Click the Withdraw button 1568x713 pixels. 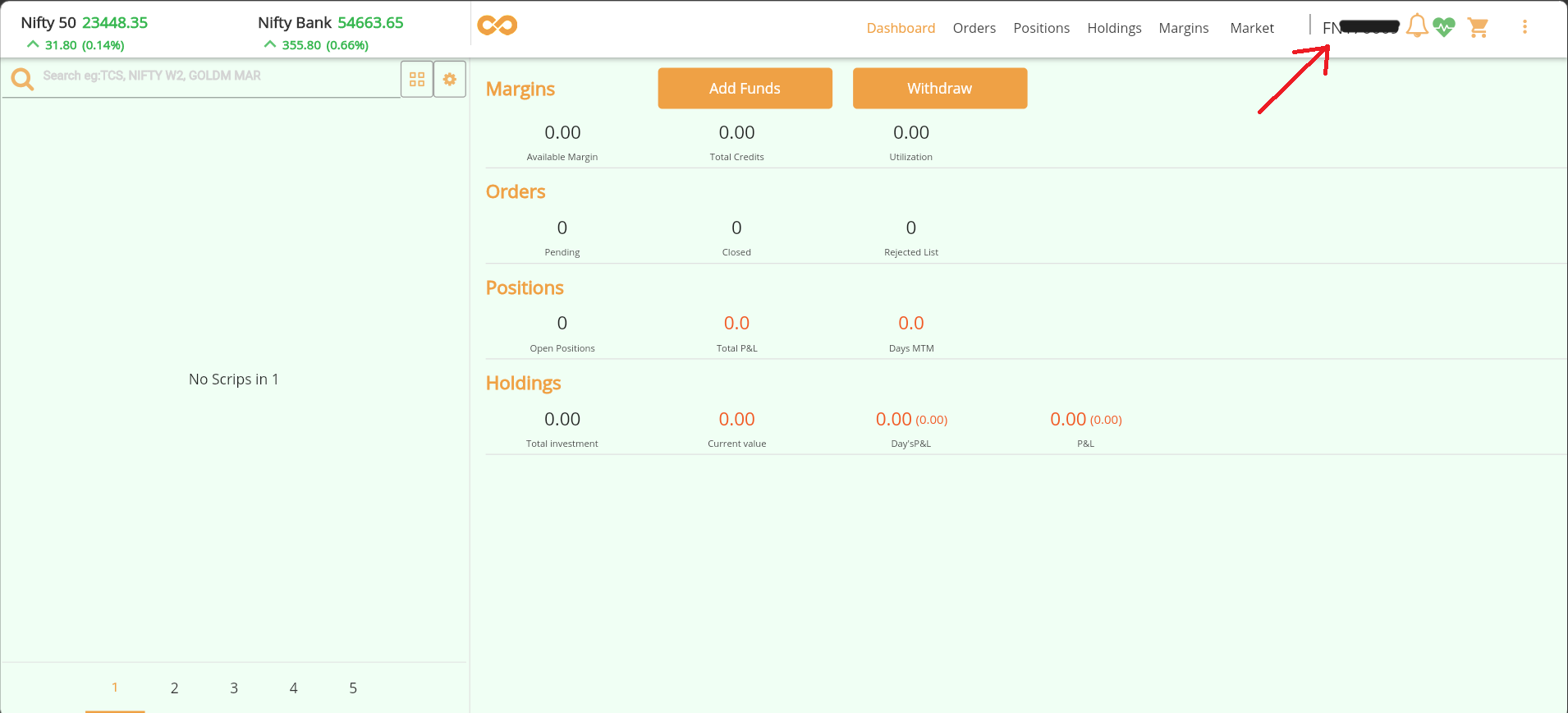940,88
